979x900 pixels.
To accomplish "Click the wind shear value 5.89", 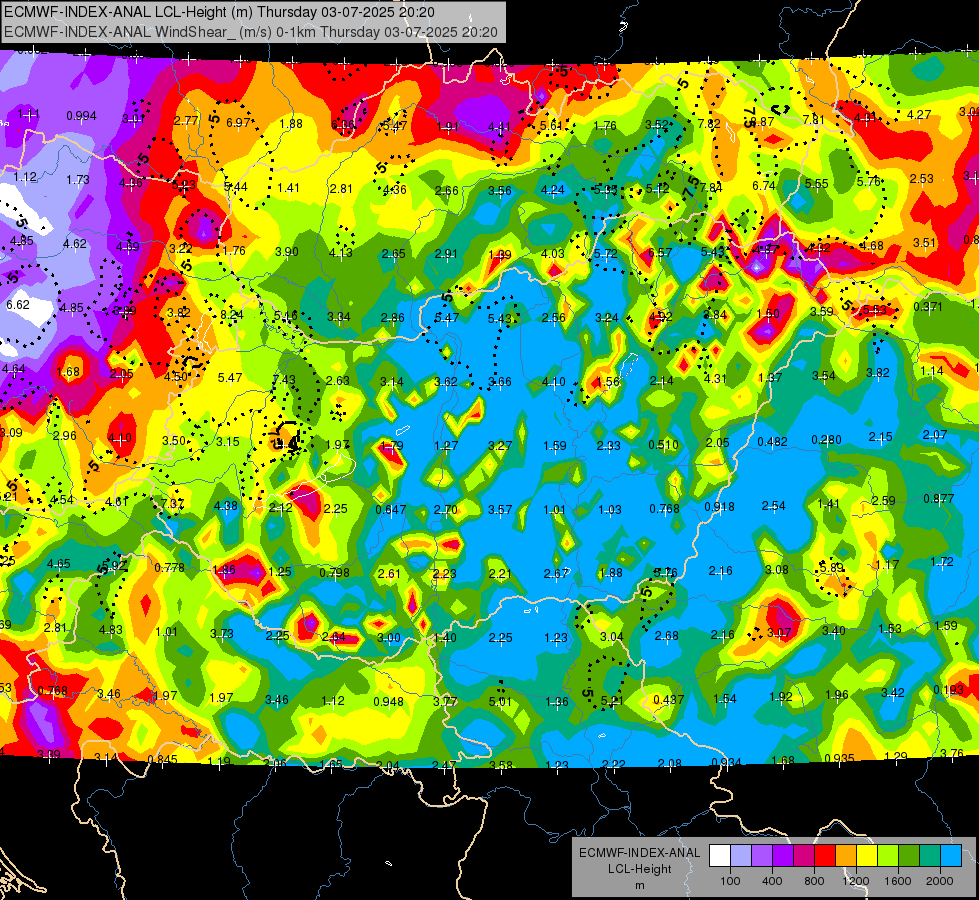I will point(832,568).
